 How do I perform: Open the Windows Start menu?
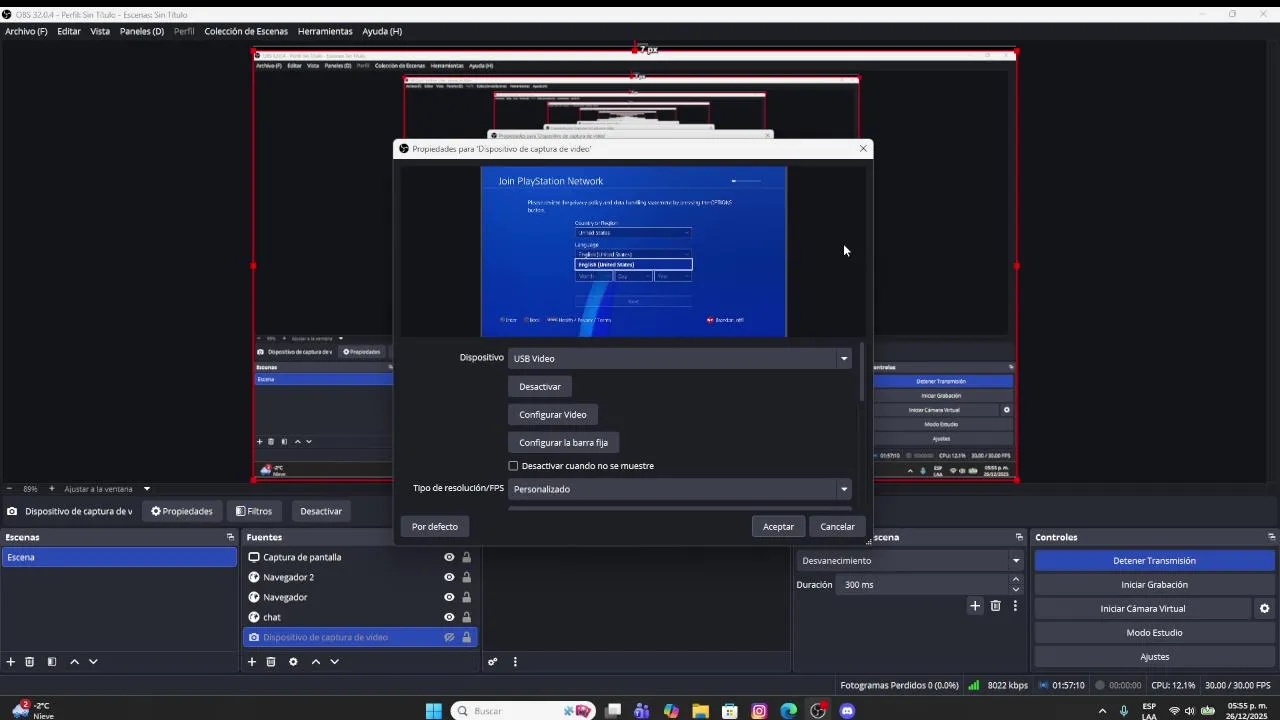coord(433,711)
